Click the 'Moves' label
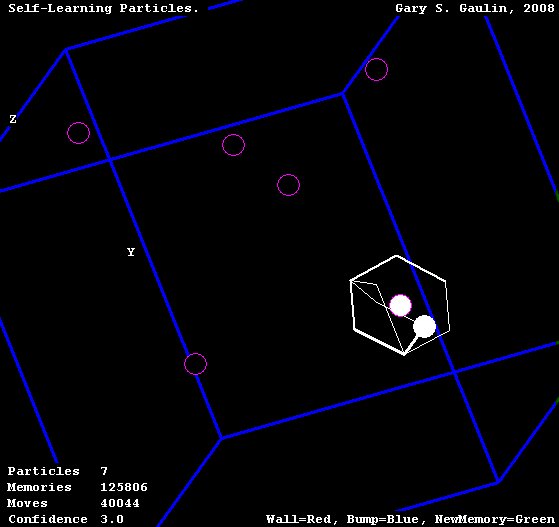Viewport: 559px width, 527px height. click(27, 503)
